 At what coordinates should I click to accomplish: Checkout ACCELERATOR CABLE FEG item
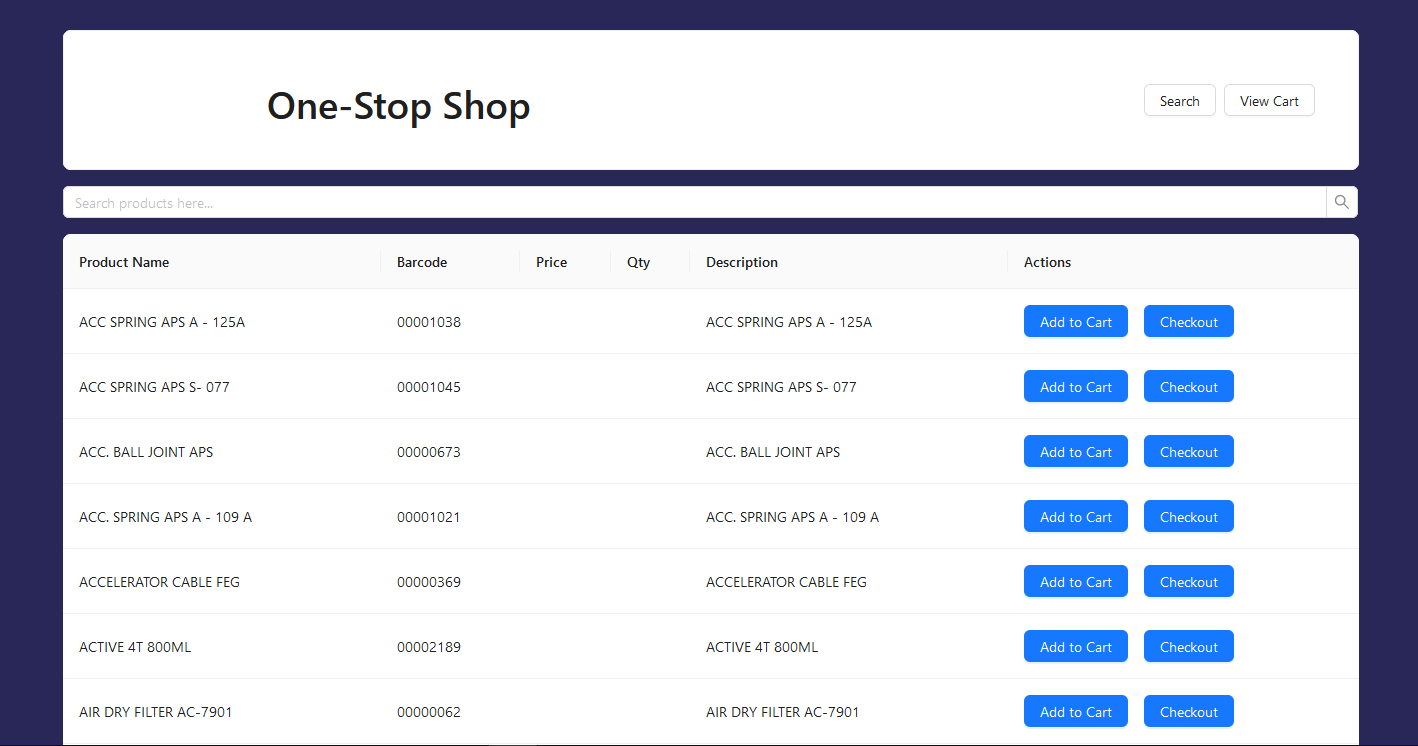(1188, 582)
